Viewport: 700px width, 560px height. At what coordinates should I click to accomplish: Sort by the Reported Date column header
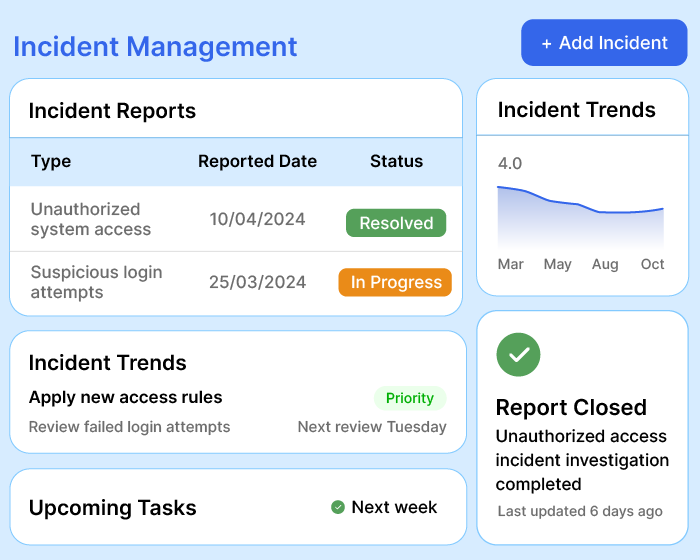[x=257, y=161]
